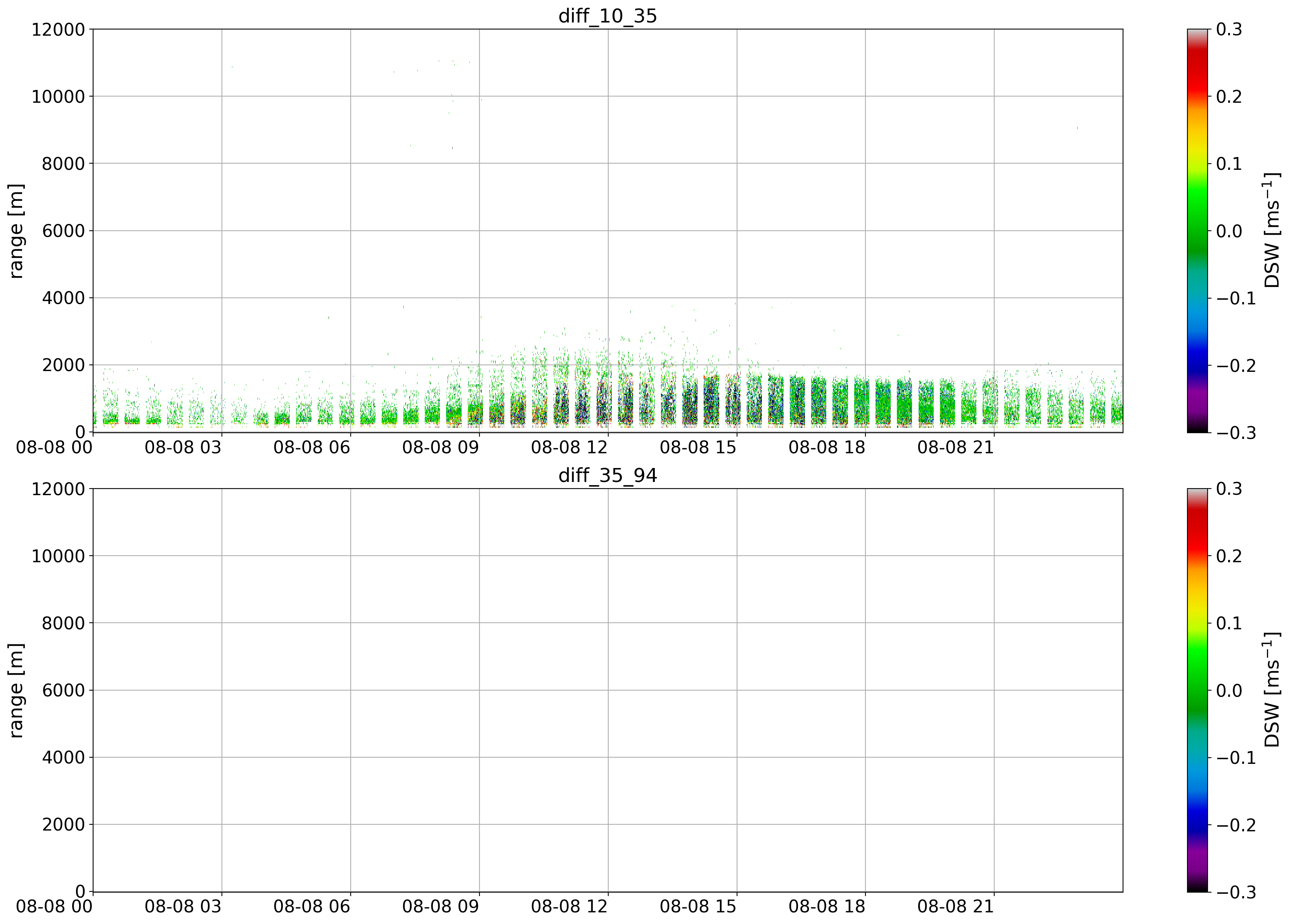This screenshot has width=1291, height=924.
Task: Click the 08-08 09 time label under diff_35_94
Action: click(441, 907)
